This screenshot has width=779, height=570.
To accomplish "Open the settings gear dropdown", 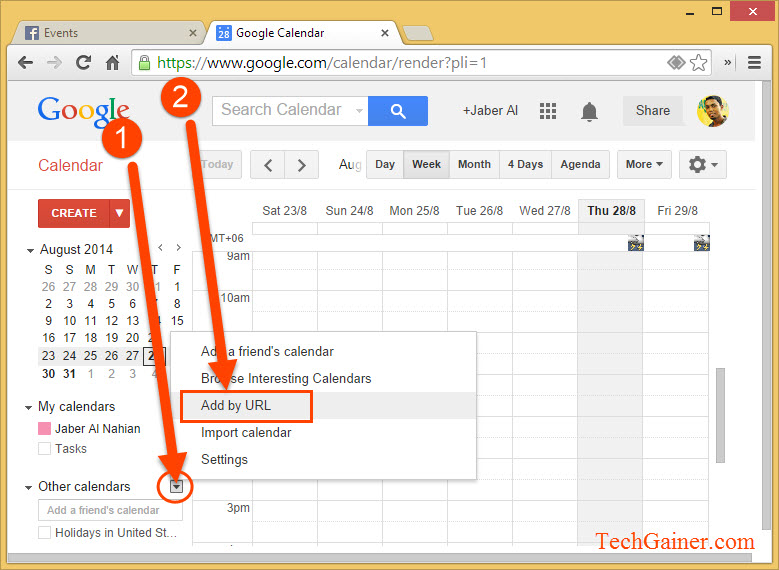I will 702,164.
